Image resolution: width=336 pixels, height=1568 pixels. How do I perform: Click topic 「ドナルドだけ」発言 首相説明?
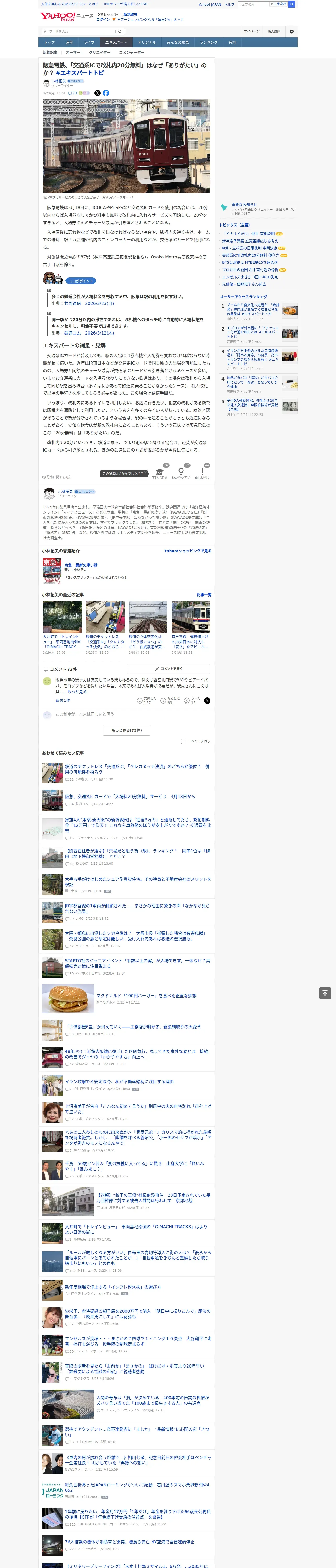(248, 234)
